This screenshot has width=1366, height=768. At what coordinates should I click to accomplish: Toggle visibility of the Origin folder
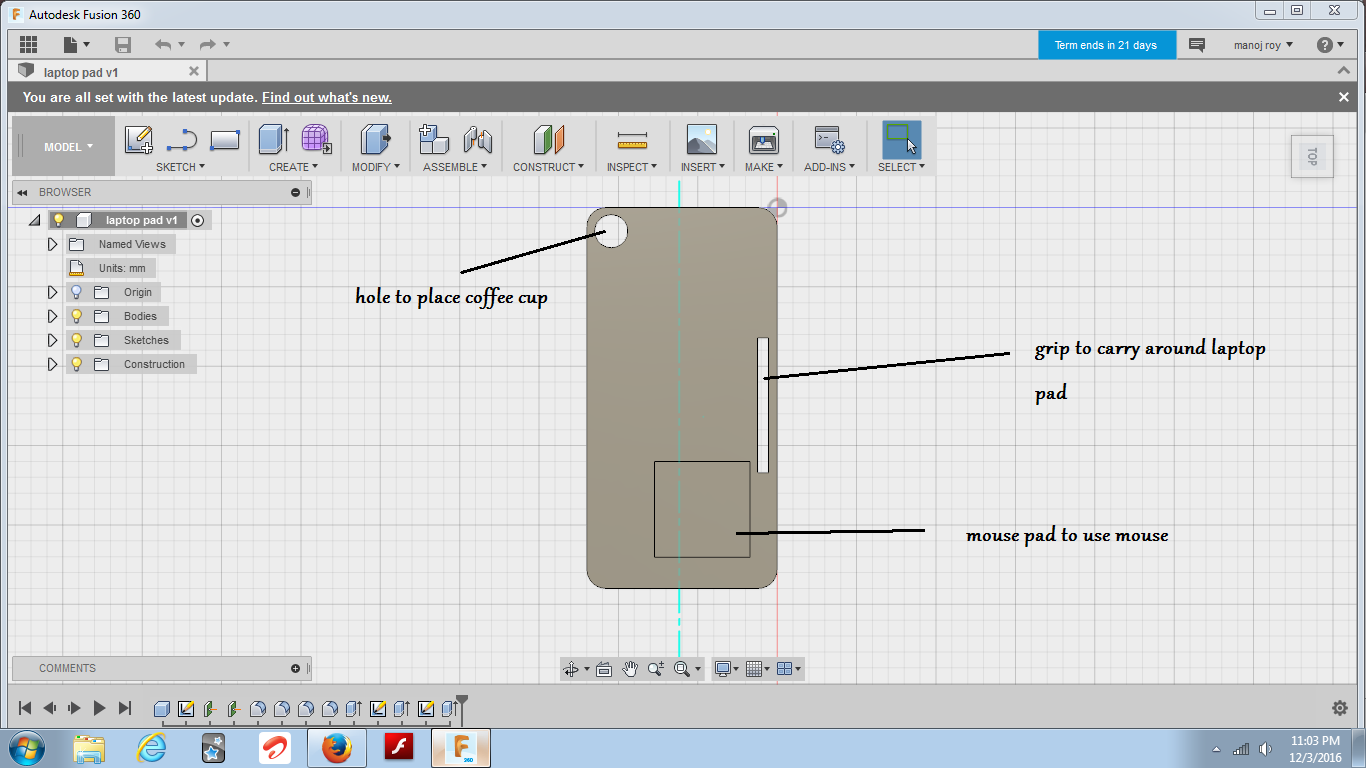76,291
